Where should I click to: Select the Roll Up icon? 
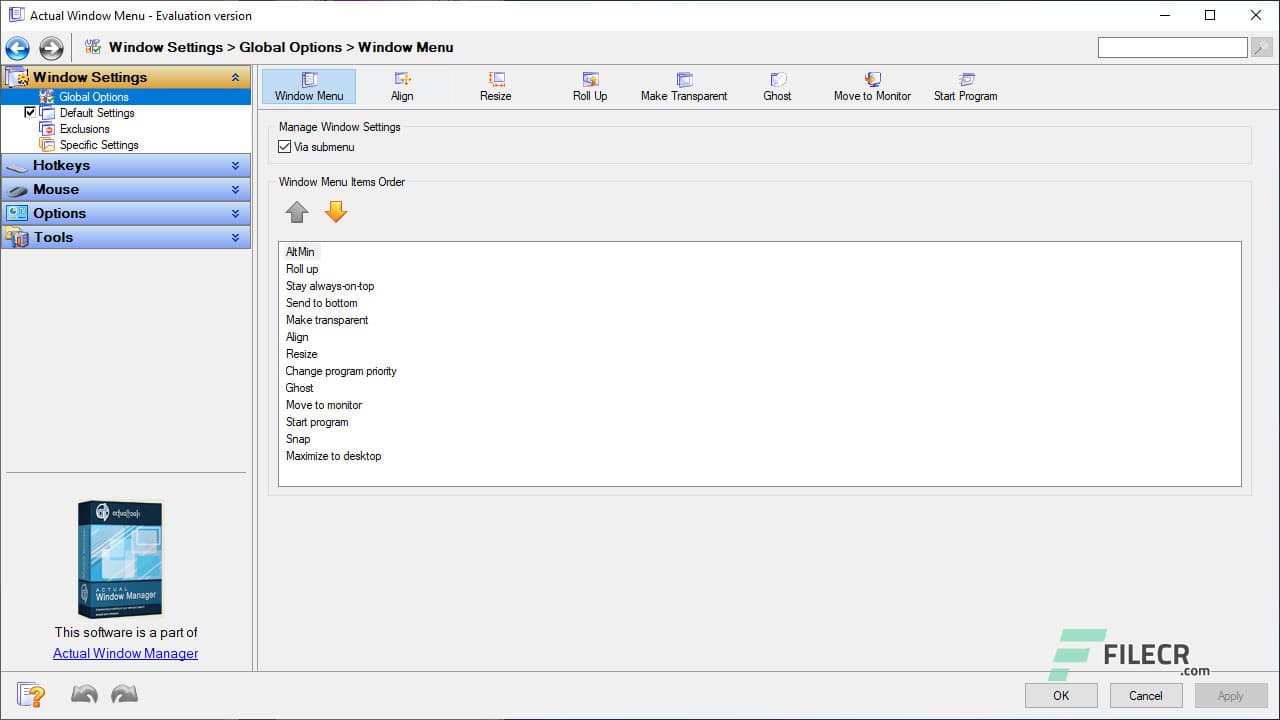590,85
